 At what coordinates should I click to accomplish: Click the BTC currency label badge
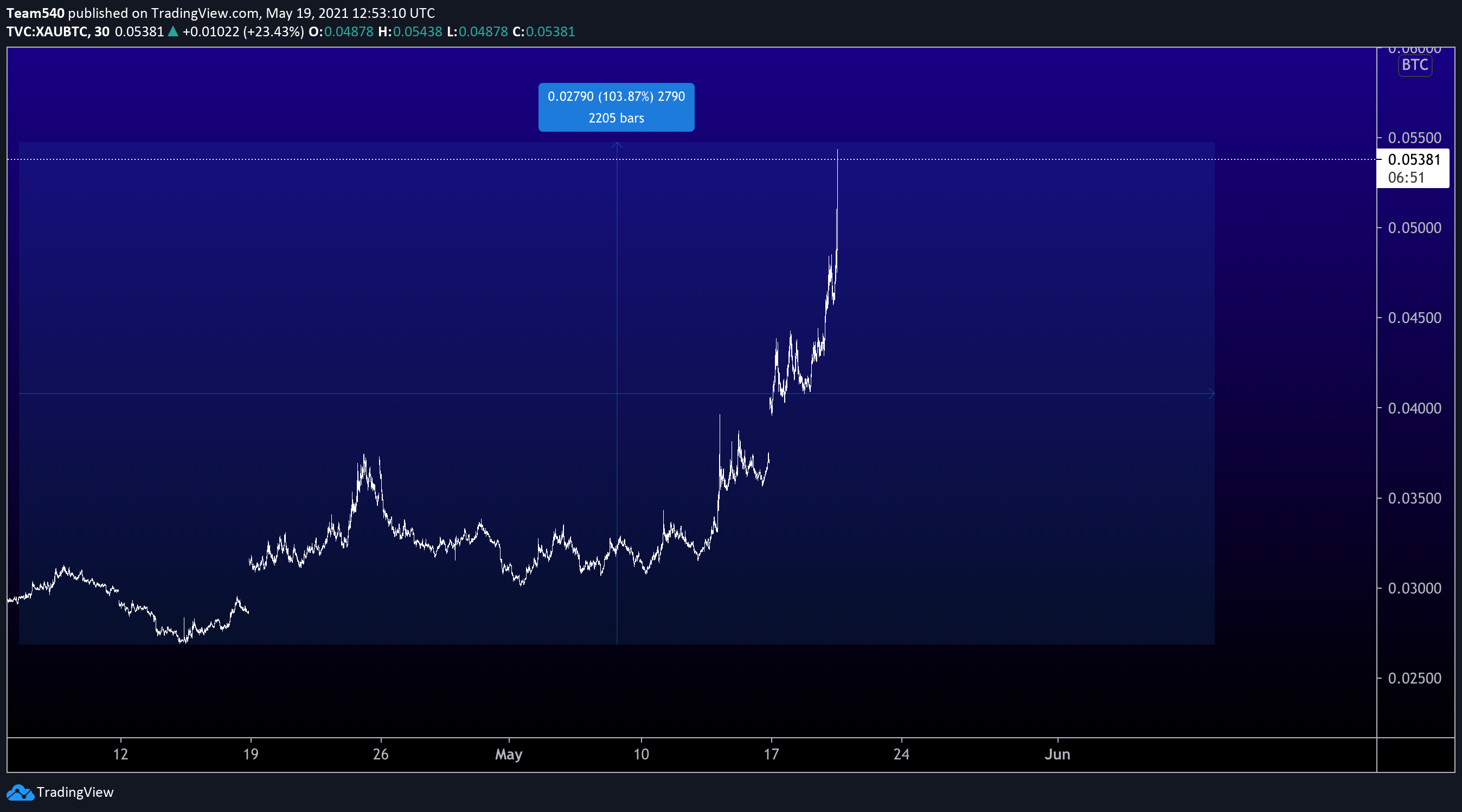(x=1414, y=65)
